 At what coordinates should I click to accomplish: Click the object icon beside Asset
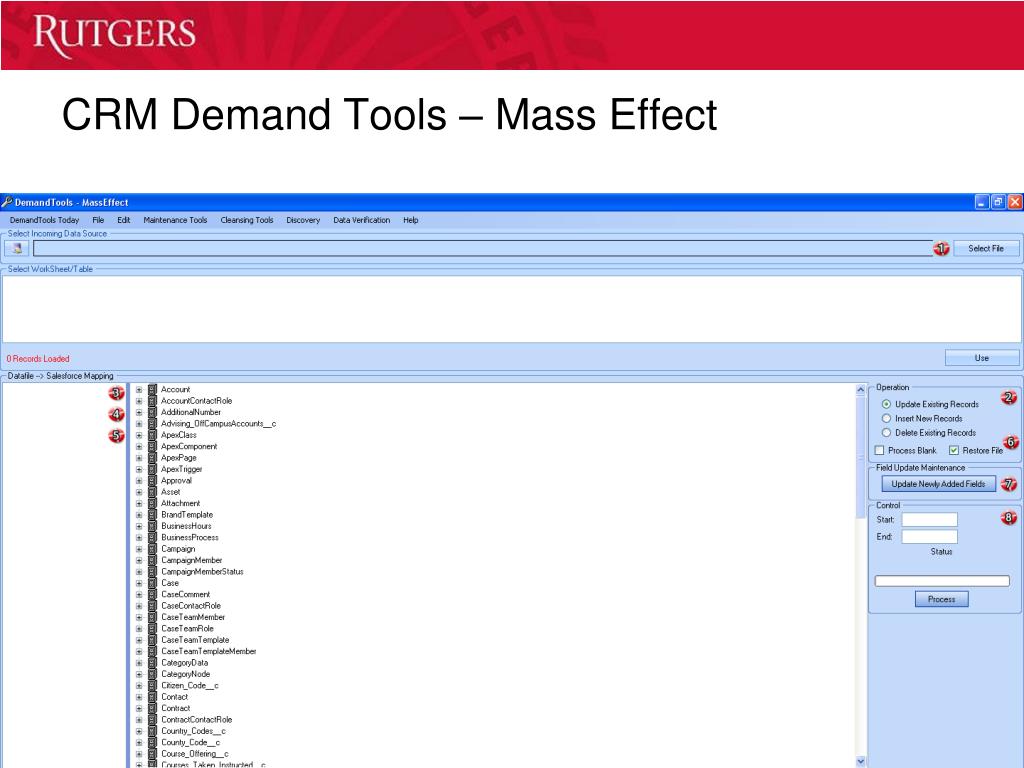point(152,492)
